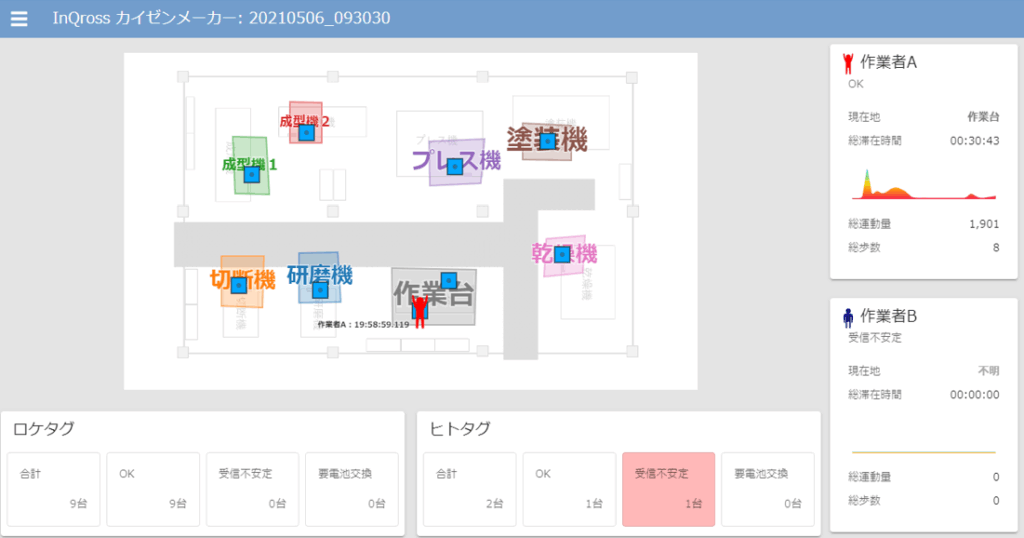Click the 作業者B flat activity line
This screenshot has width=1024, height=538.
pyautogui.click(x=923, y=452)
